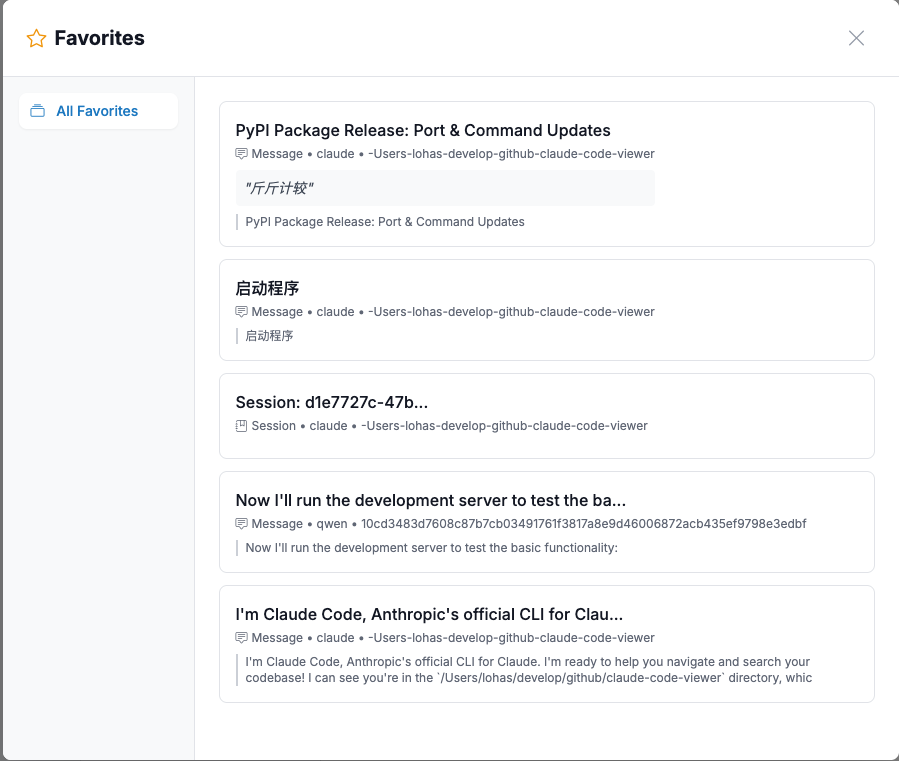This screenshot has width=899, height=761.
Task: Open "Now I'll run the development server" title
Action: [x=431, y=500]
